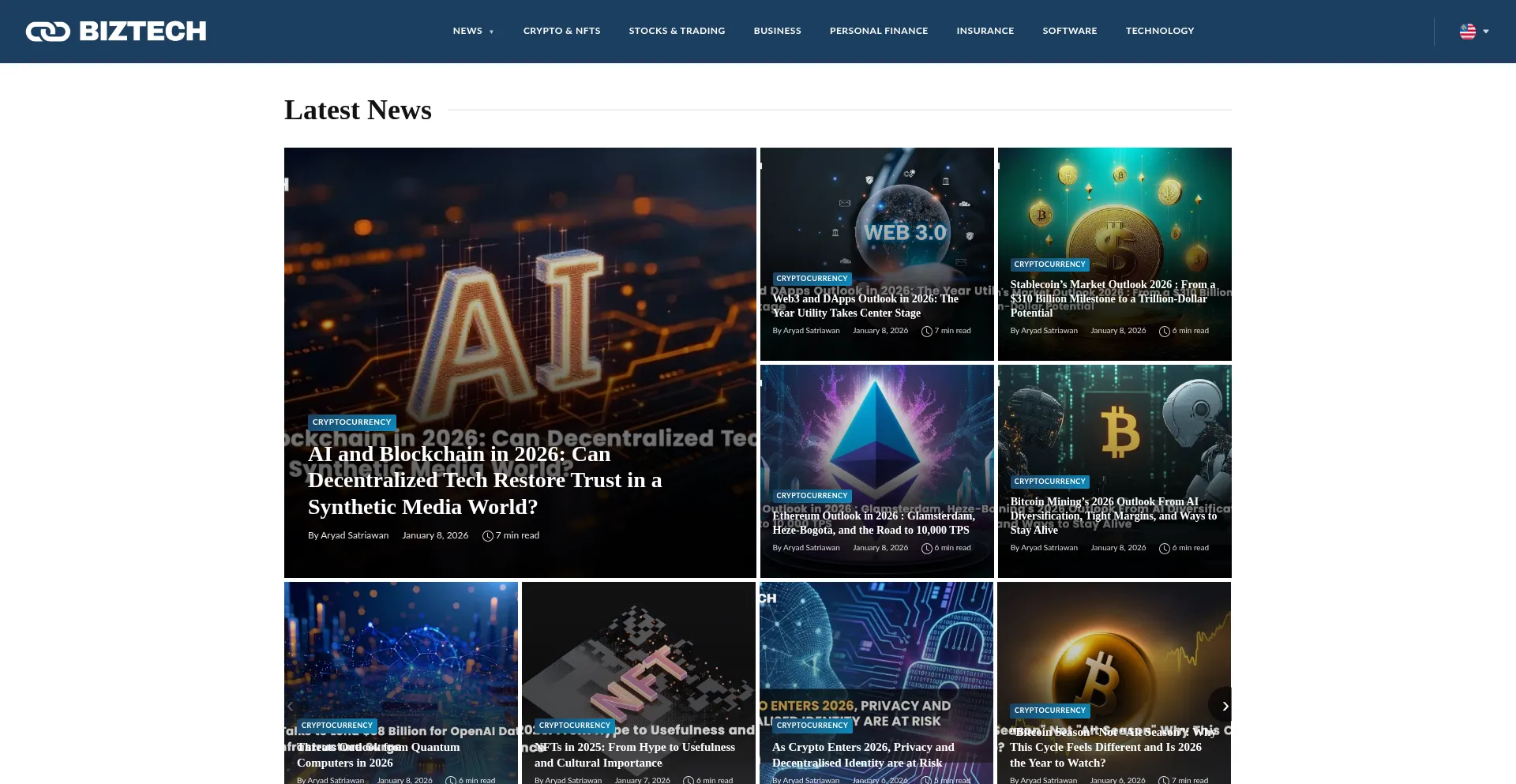Click author link Aryad Satriawan on featured article
Screen dimensions: 1516x784
pyautogui.click(x=354, y=535)
